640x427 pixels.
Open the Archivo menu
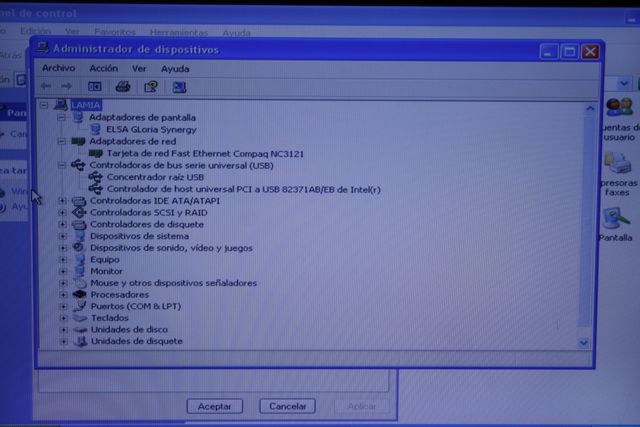pos(59,68)
